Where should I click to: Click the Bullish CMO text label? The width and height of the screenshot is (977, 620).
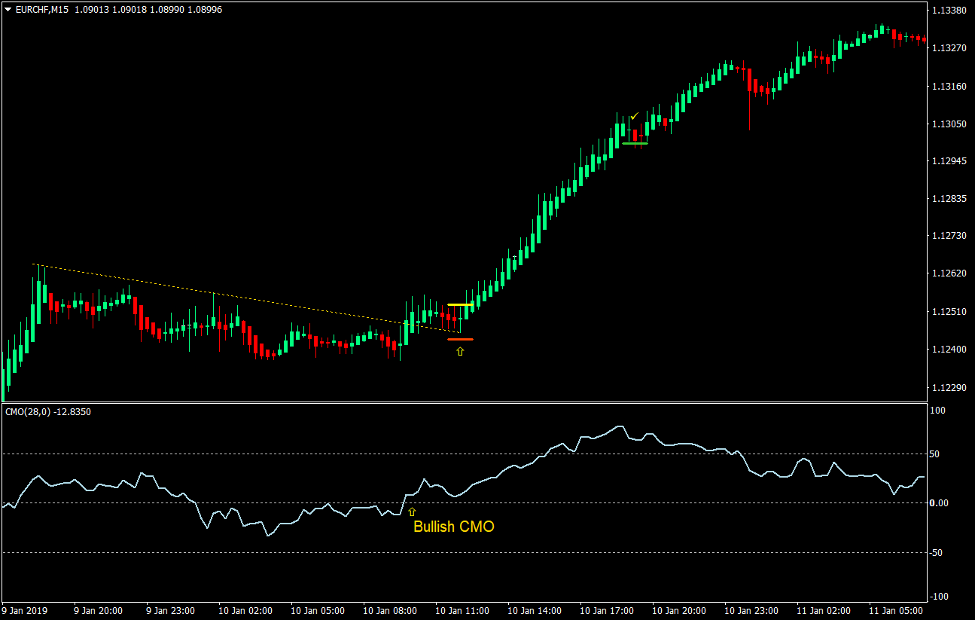(456, 526)
